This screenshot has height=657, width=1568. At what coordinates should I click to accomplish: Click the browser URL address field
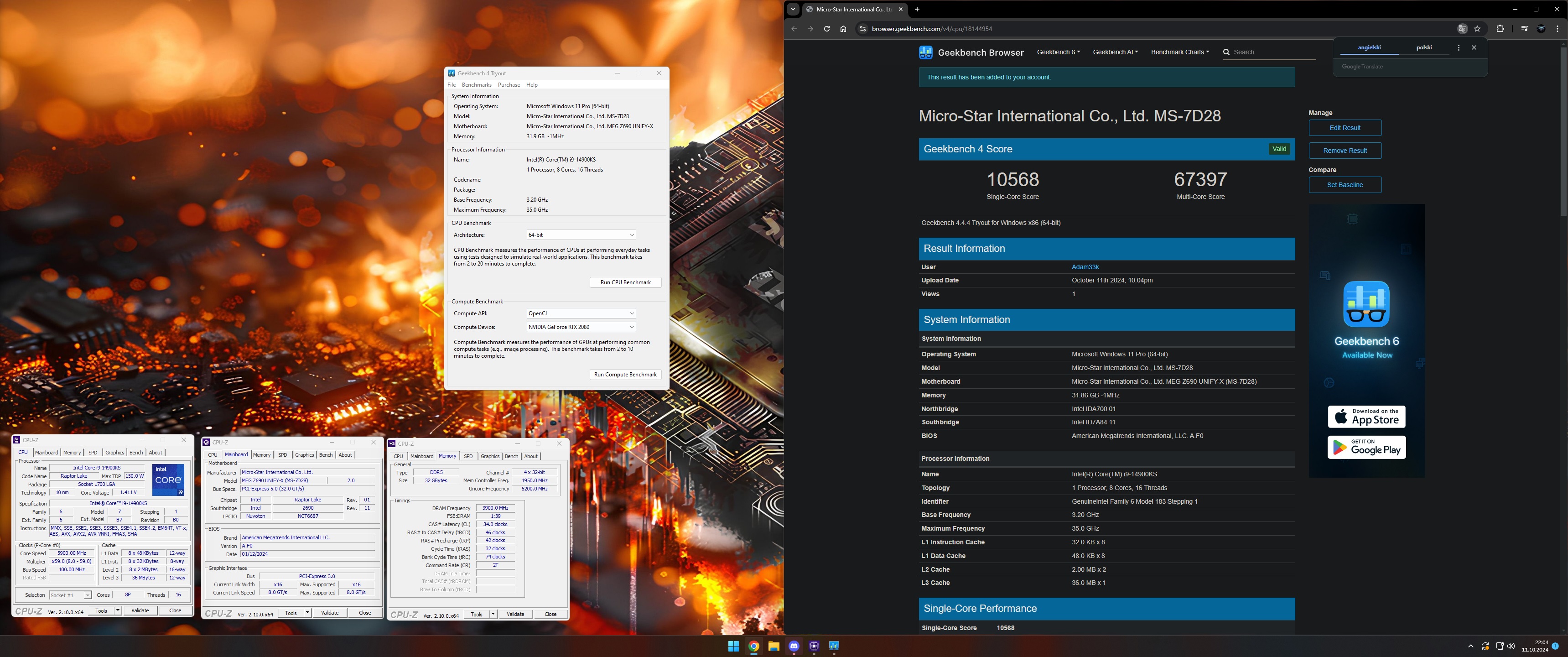tap(1157, 29)
